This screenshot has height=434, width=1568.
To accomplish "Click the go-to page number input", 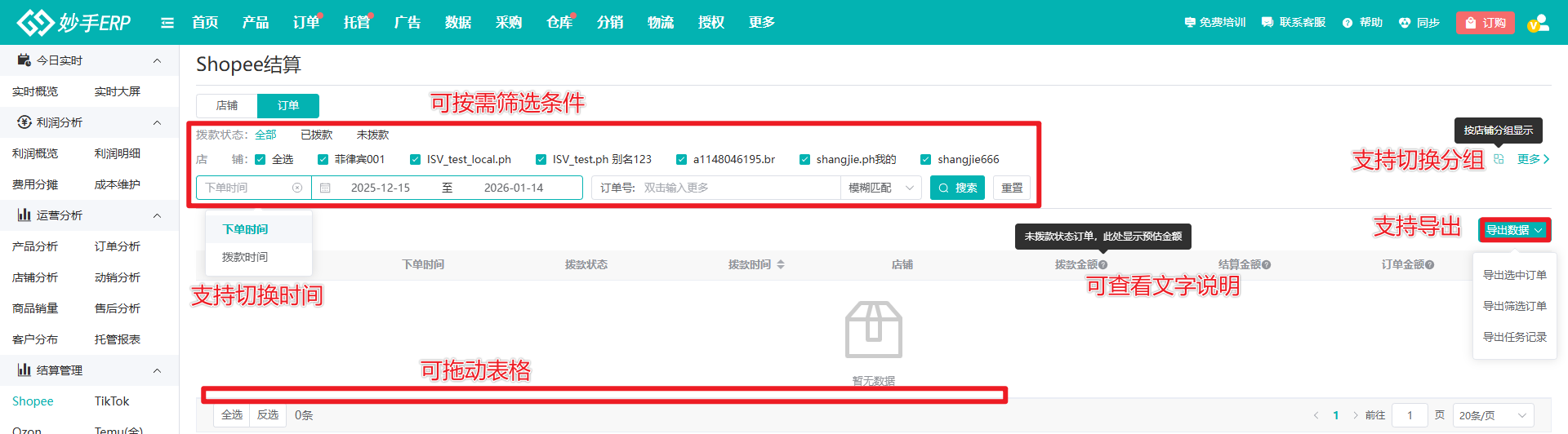I will [x=1410, y=415].
